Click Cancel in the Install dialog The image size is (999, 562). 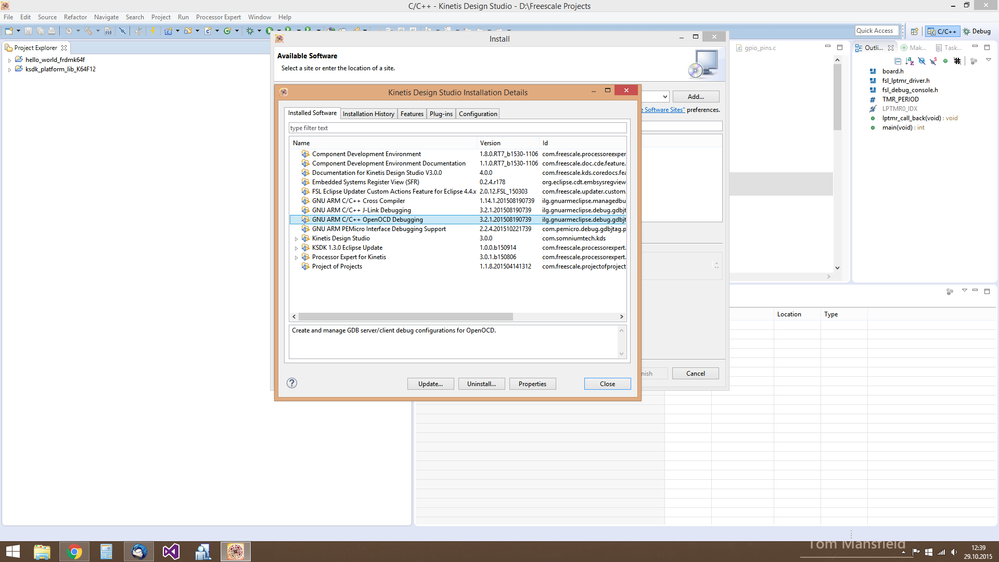pos(695,373)
